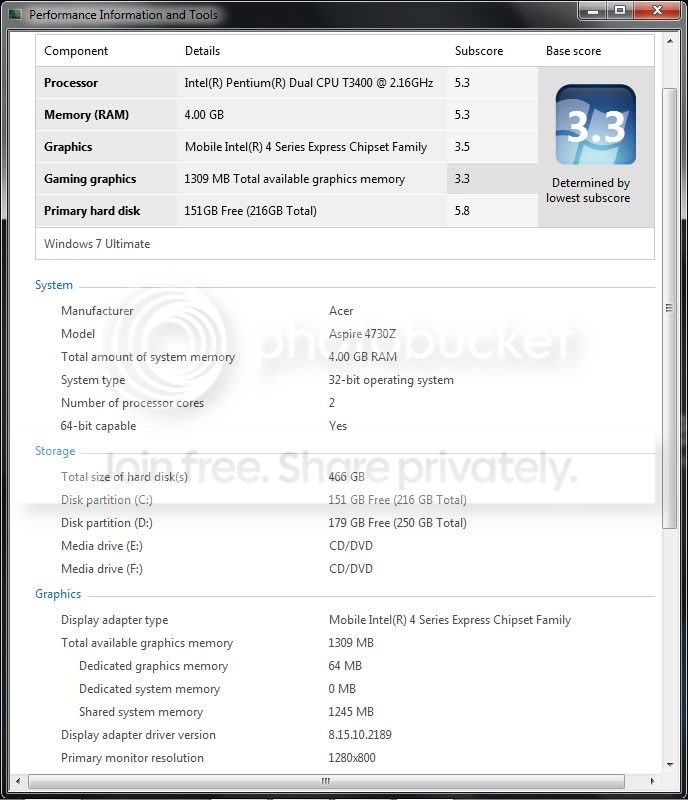Select the Details column header

tap(202, 51)
